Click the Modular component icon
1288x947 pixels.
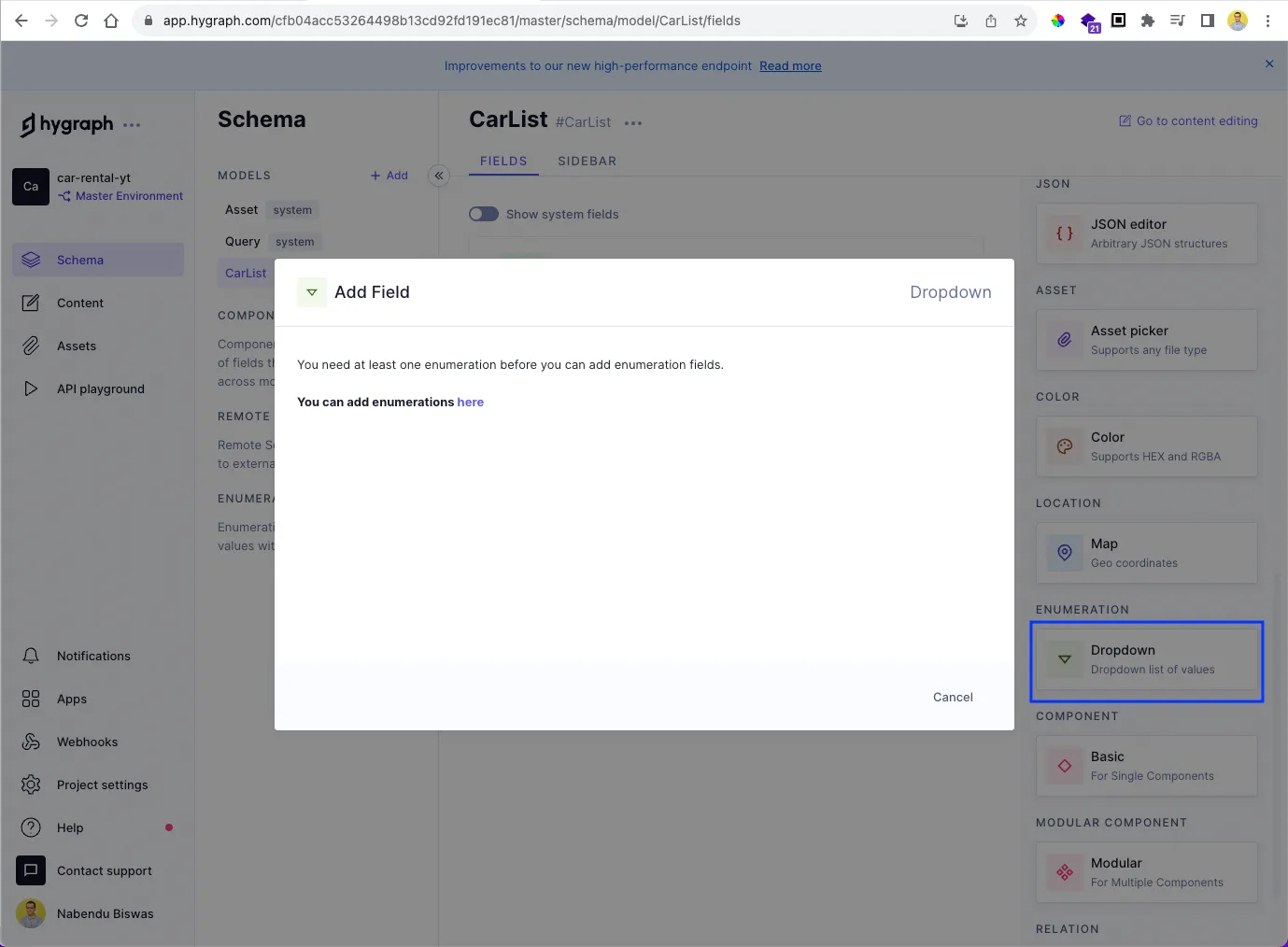click(x=1065, y=872)
